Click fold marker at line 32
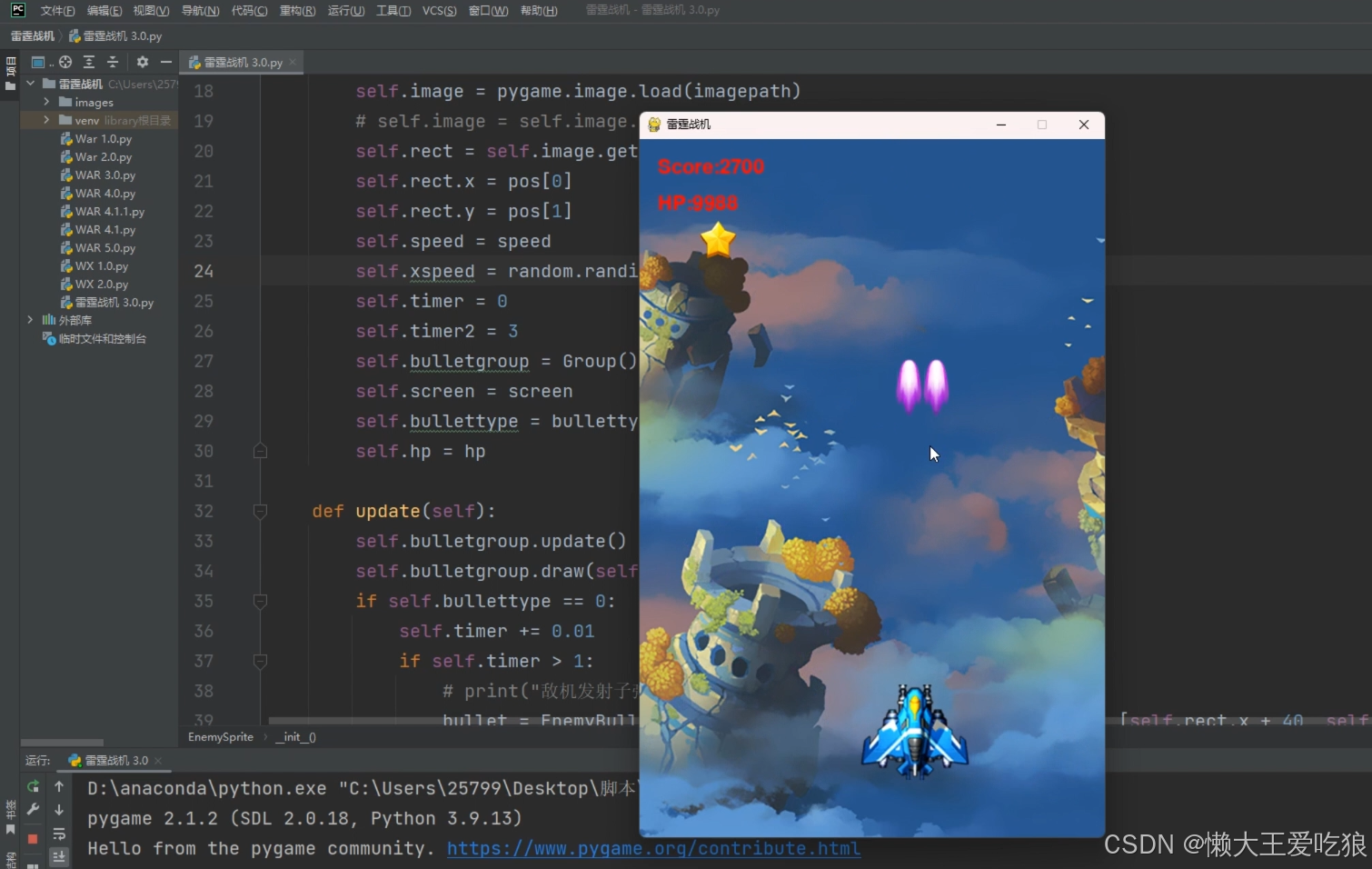Image resolution: width=1372 pixels, height=869 pixels. 260,511
